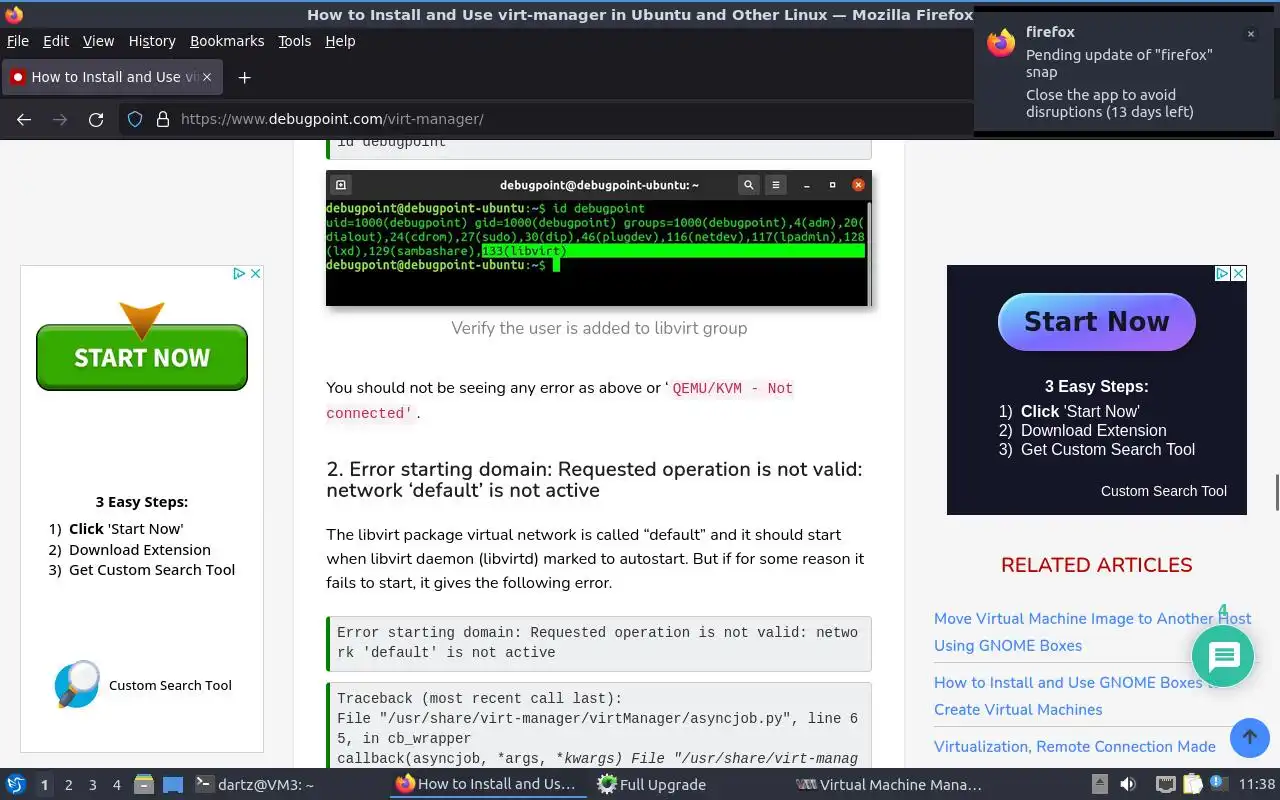Open 'How to Install and Use GNOME Boxes' article
1280x800 pixels.
point(1076,696)
